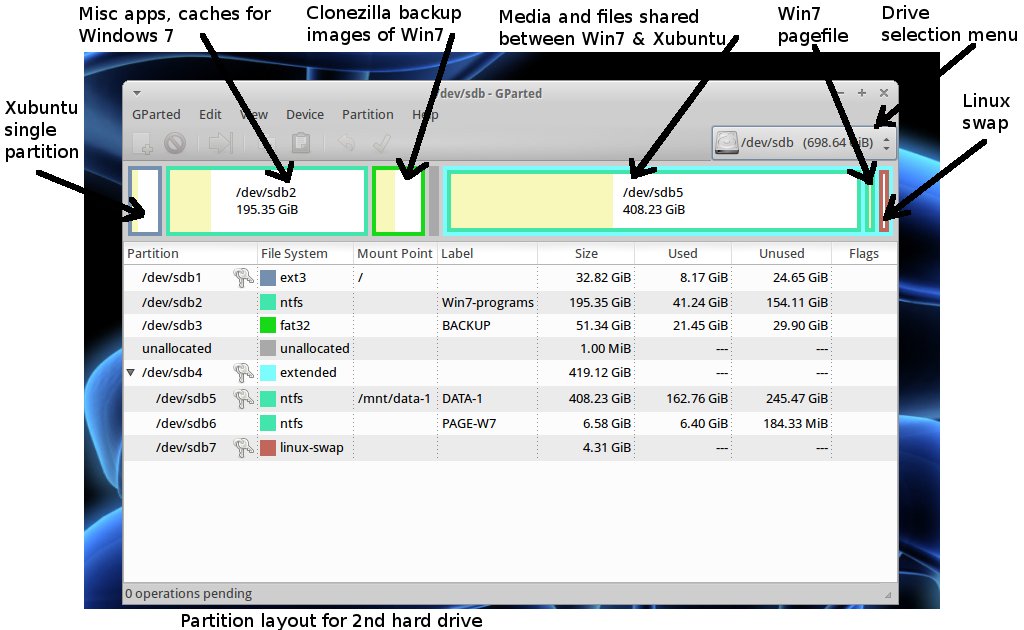Select the /dev/sdb5 408.23 GiB graphic block
1024x630 pixels.
tap(653, 201)
